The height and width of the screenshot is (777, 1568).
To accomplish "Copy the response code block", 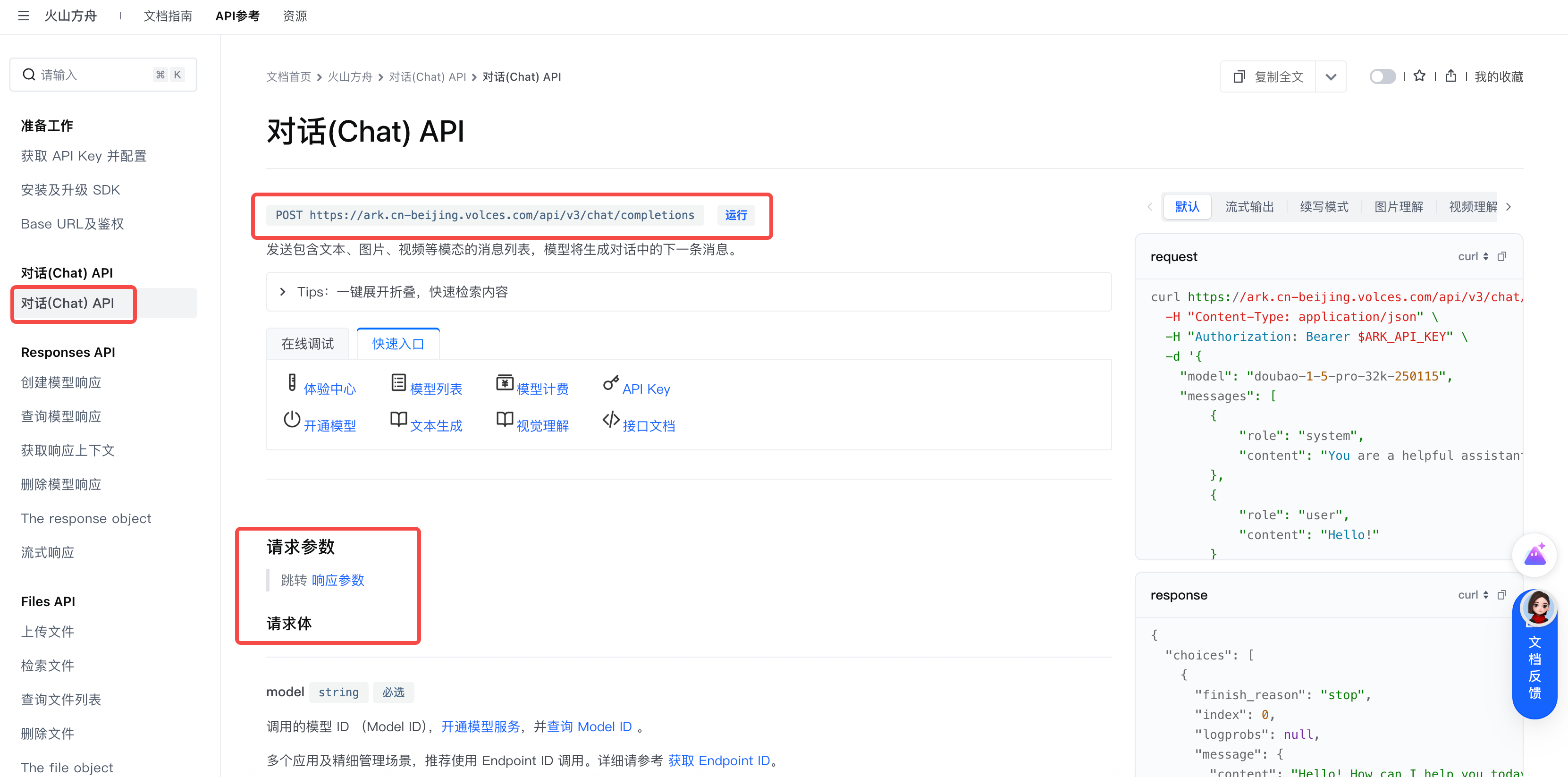I will click(1501, 595).
